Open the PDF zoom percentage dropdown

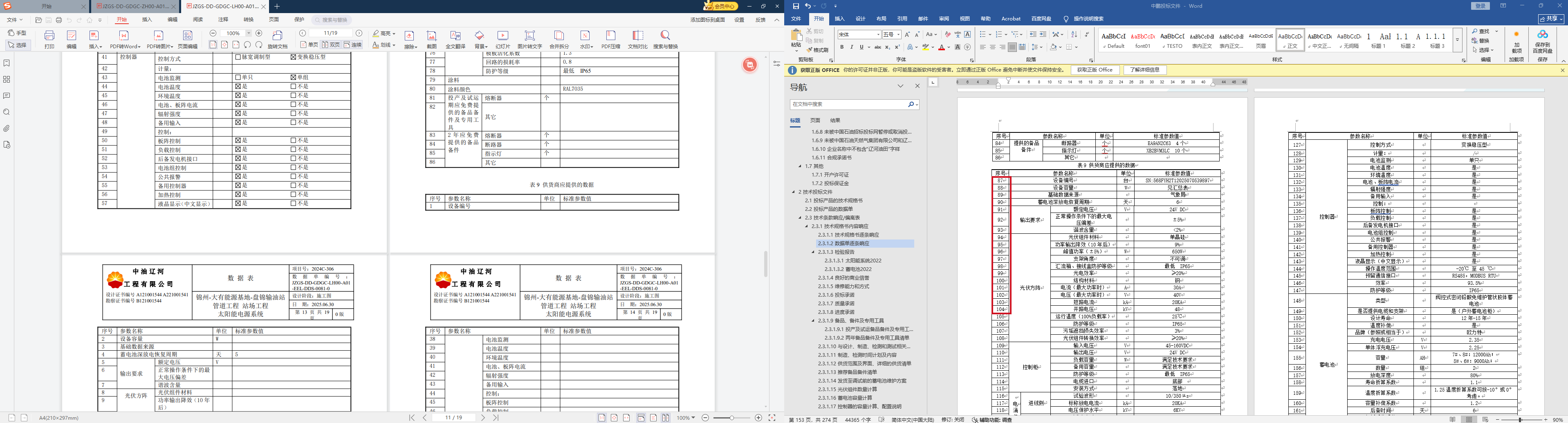tap(248, 34)
